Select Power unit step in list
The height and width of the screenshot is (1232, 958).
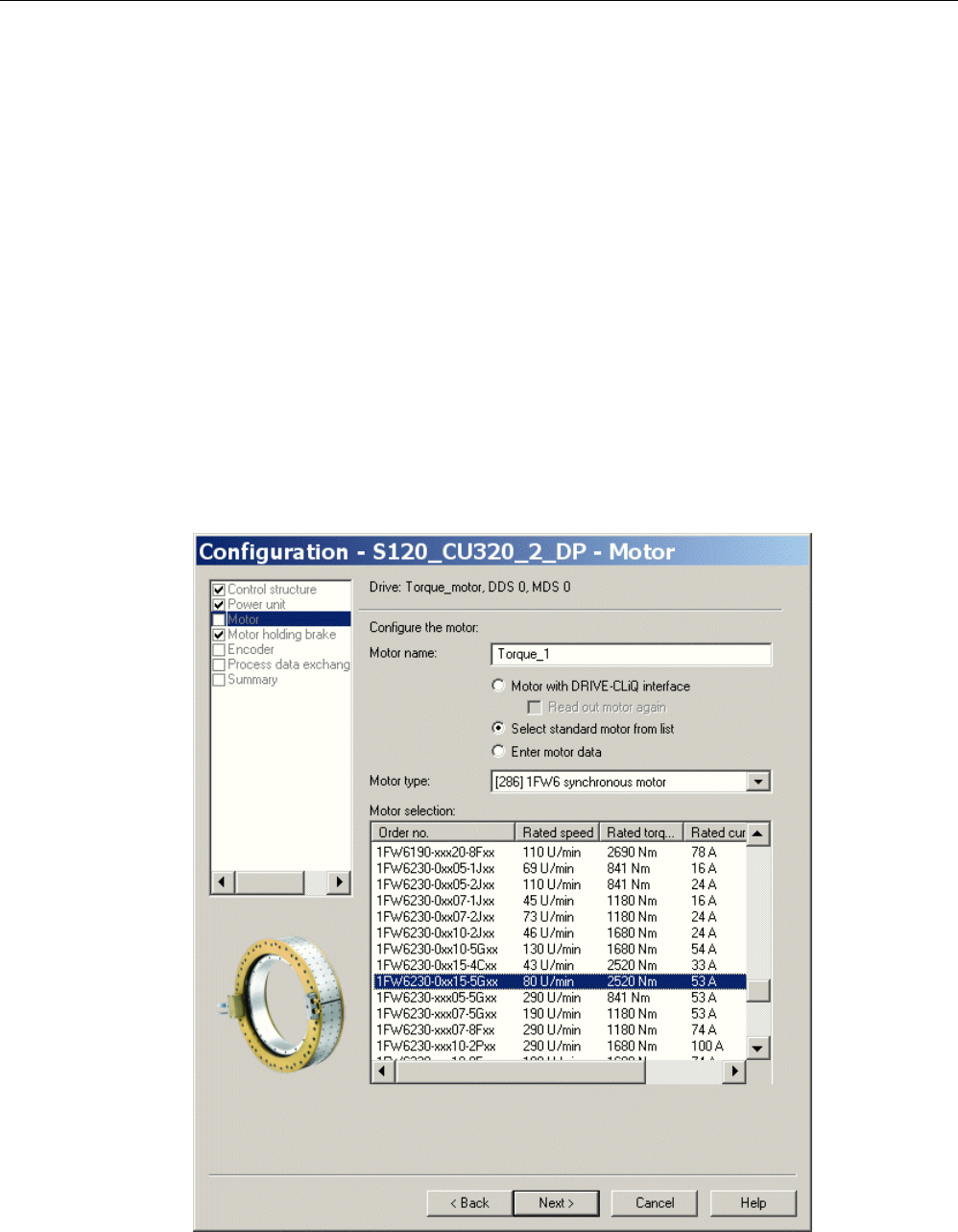[256, 605]
